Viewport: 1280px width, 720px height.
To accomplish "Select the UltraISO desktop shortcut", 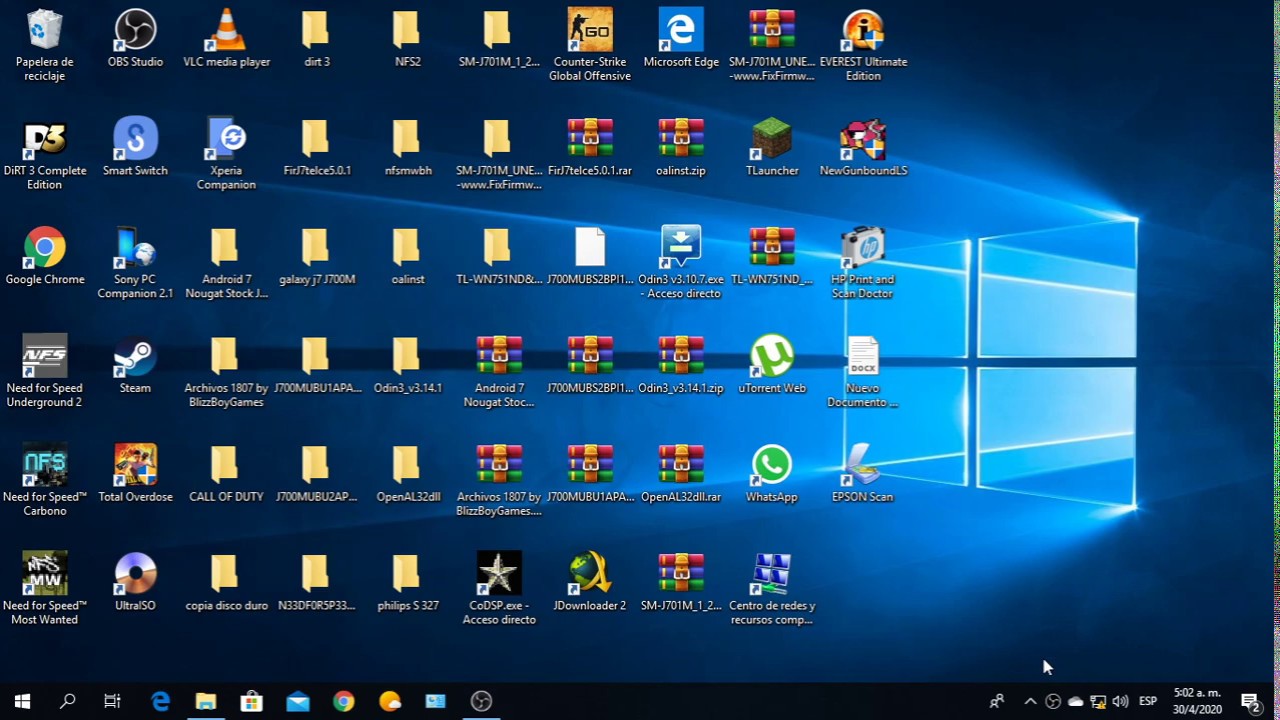I will click(135, 583).
